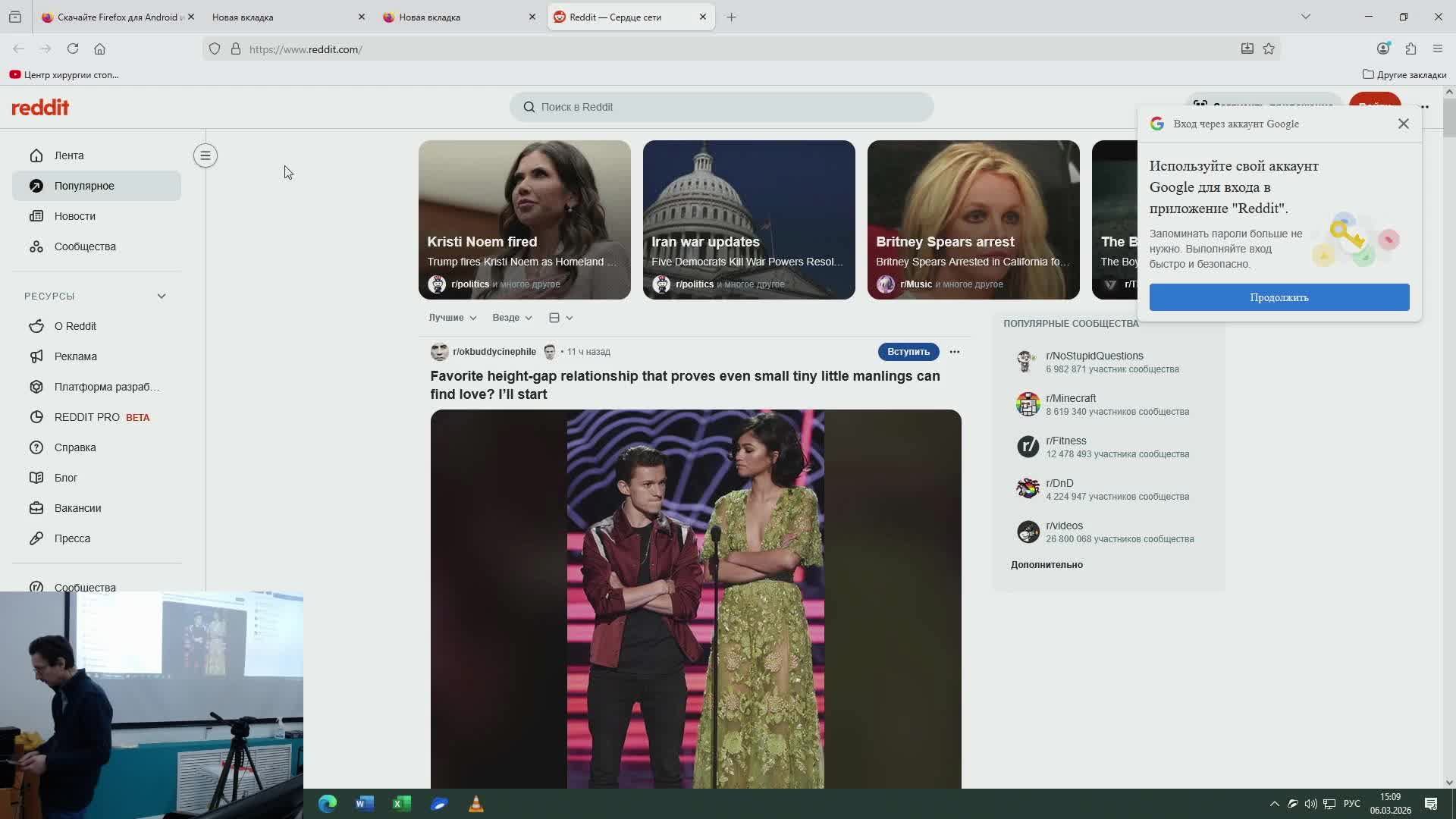
Task: Open Реклама link
Action: (x=96, y=356)
